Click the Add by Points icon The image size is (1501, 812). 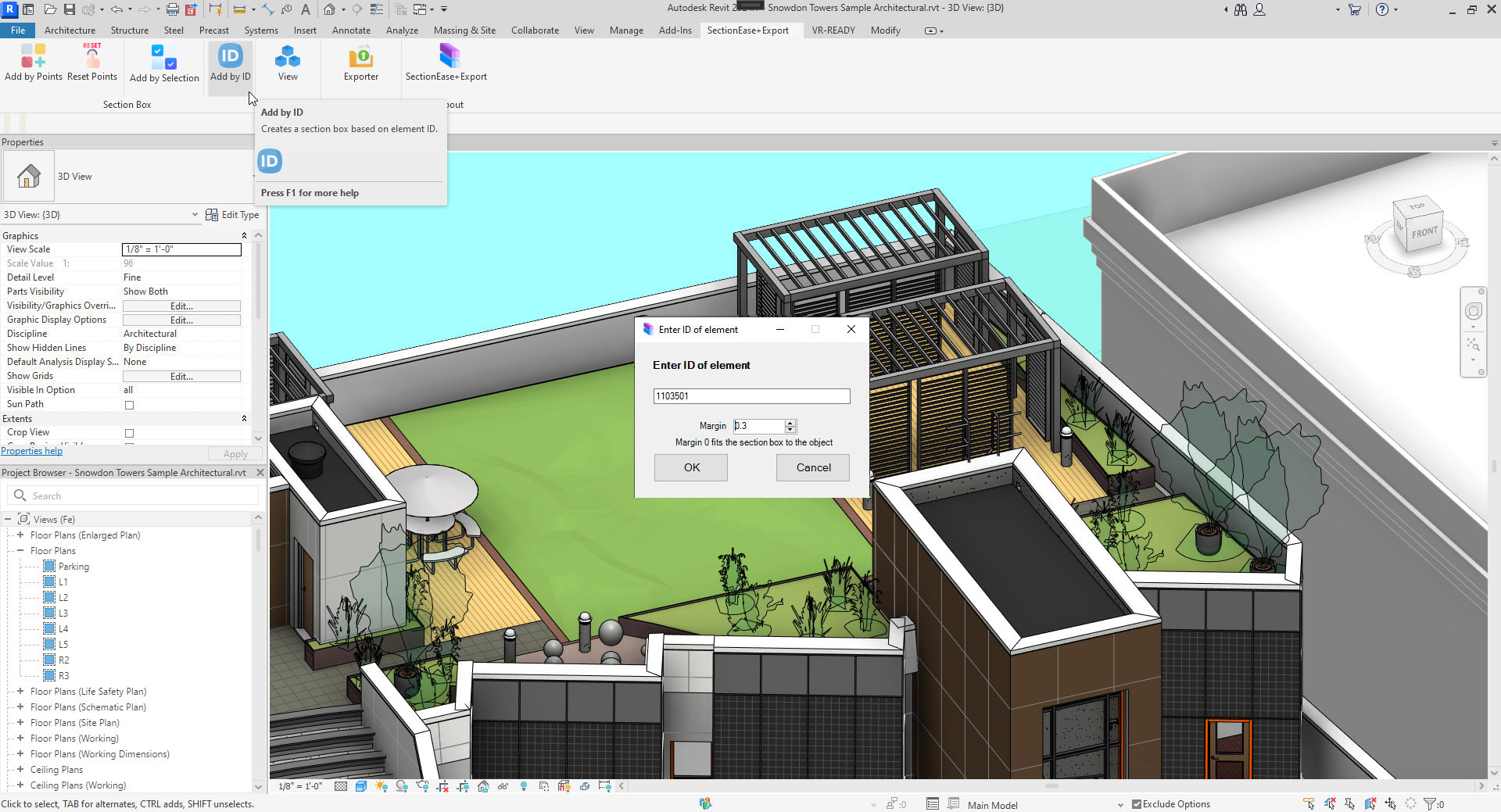pos(34,57)
